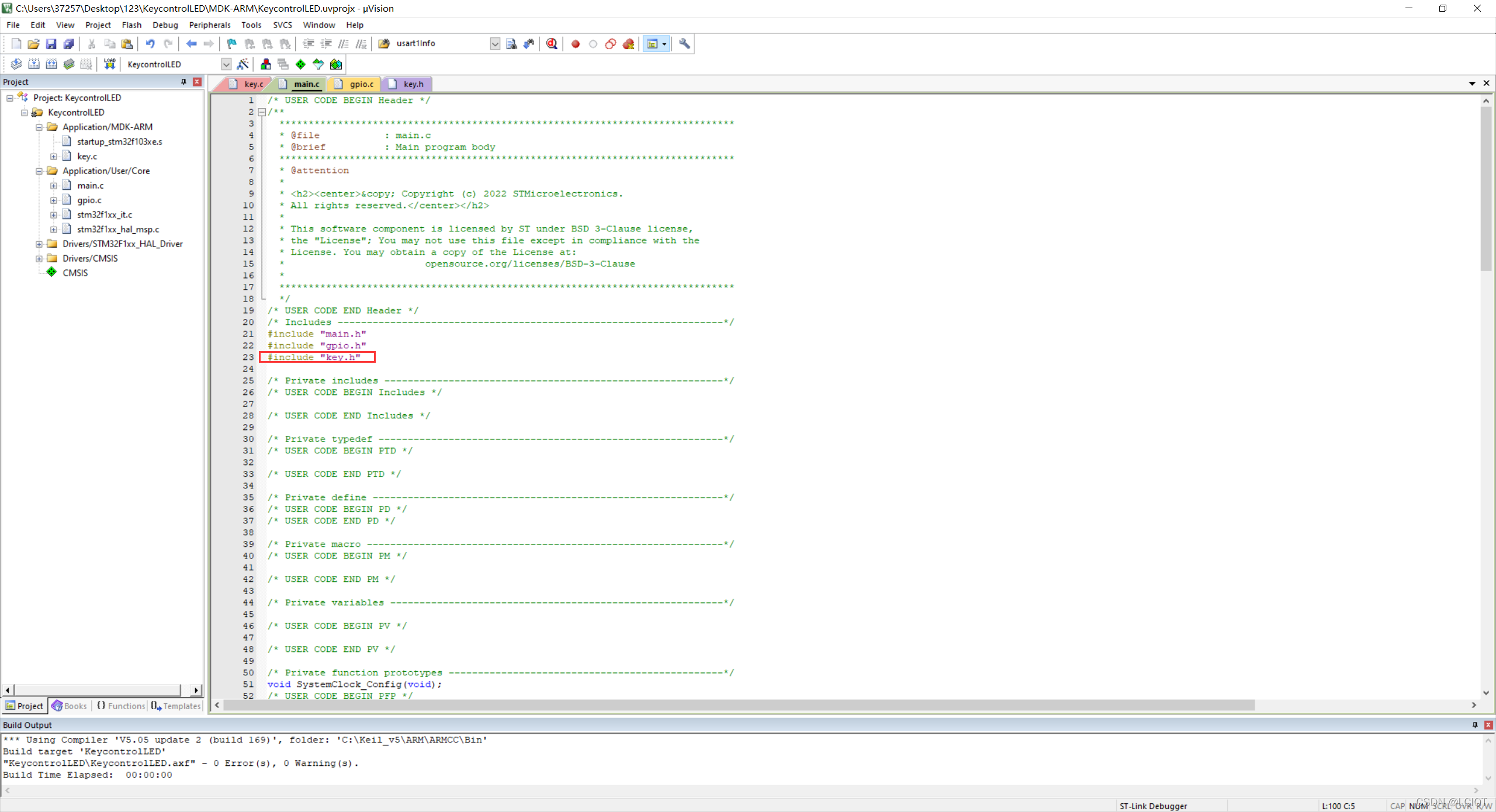Viewport: 1496px width, 812px height.
Task: Open the KeycontrolLED target dropdown
Action: click(x=226, y=64)
